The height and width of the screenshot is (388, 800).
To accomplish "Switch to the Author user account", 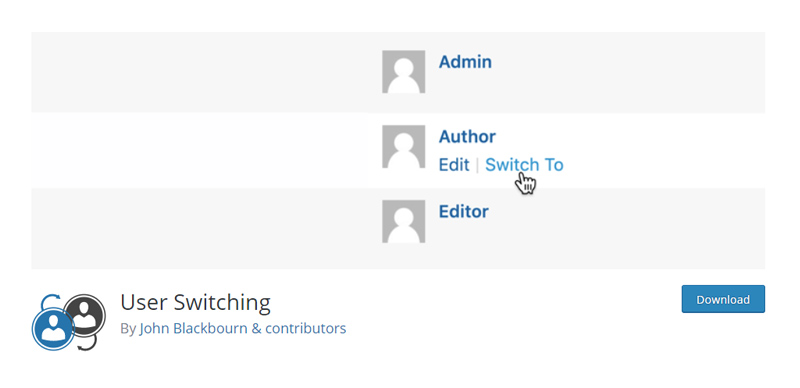I will 524,165.
